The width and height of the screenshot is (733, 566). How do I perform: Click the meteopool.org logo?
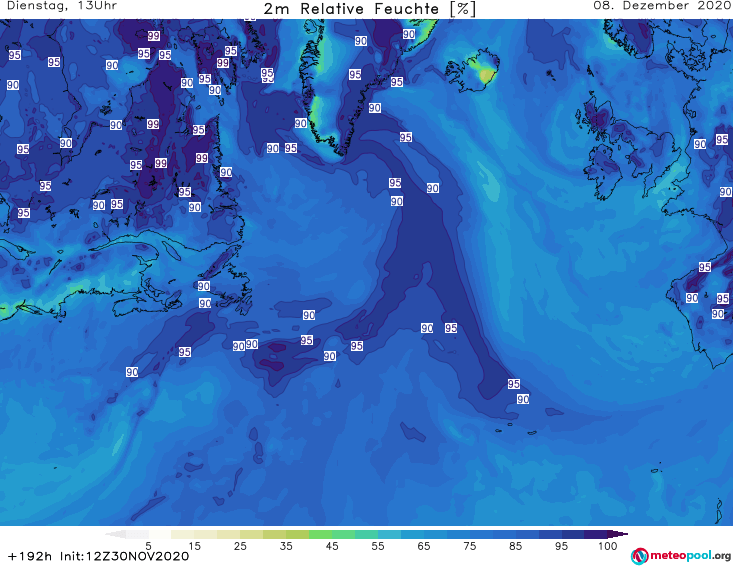coord(681,556)
